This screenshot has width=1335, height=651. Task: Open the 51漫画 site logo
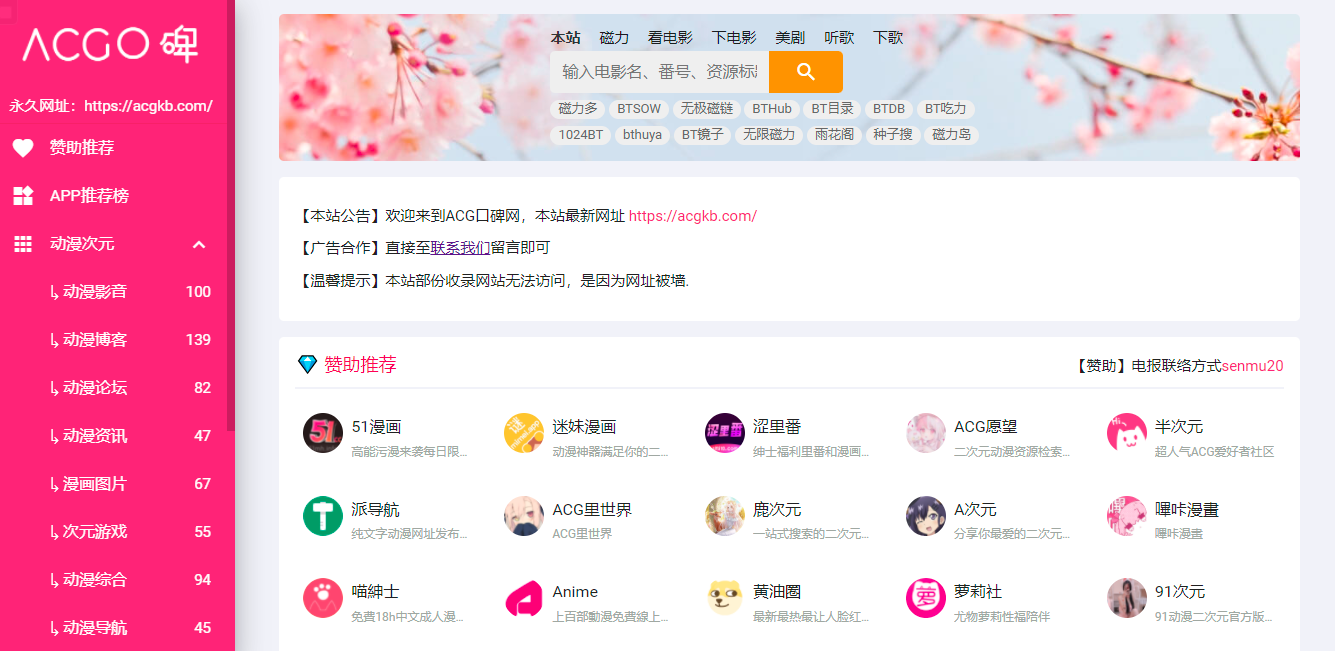323,433
